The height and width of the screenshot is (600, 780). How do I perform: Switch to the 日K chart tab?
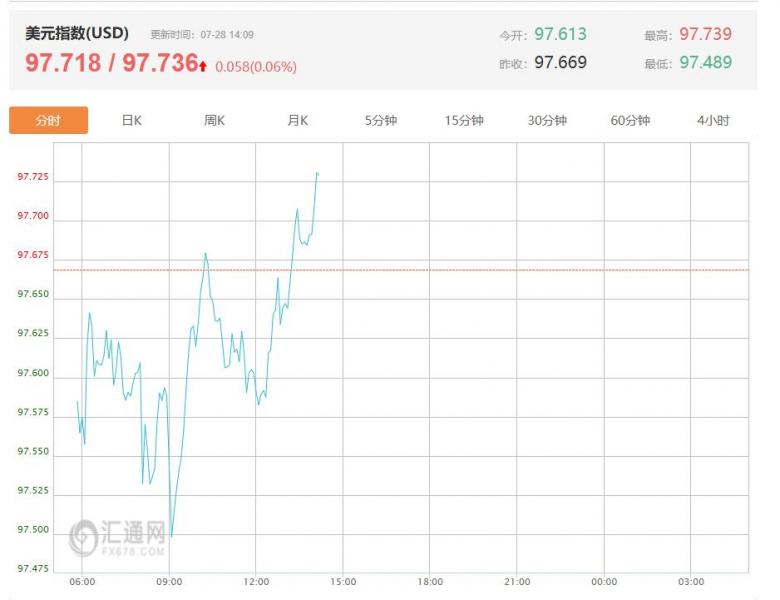tap(131, 121)
